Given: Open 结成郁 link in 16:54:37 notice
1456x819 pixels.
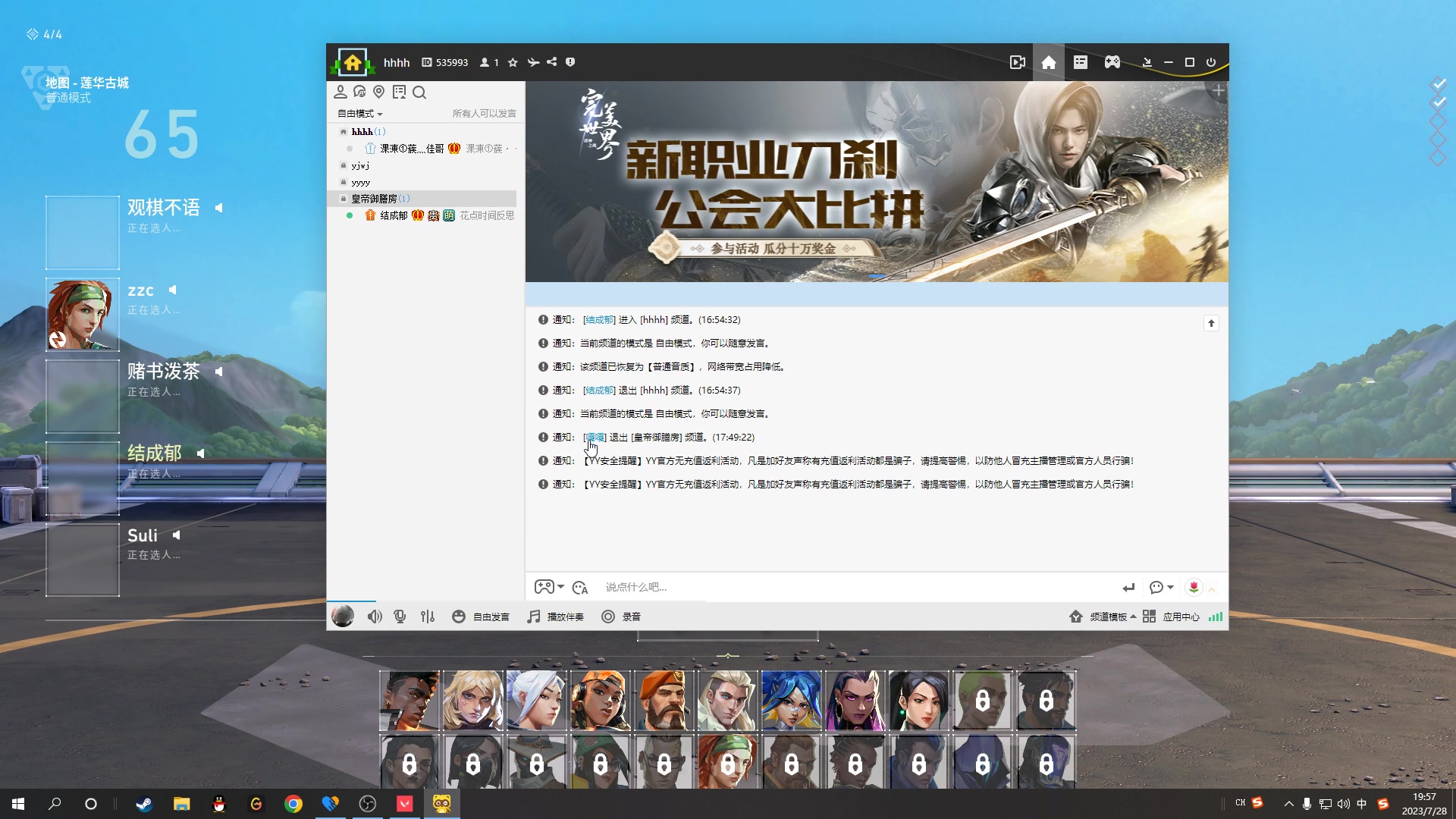Looking at the screenshot, I should point(599,391).
